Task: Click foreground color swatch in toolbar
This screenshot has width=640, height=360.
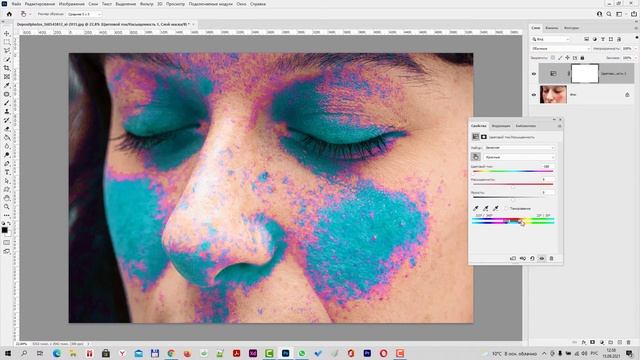Action: pyautogui.click(x=4, y=231)
